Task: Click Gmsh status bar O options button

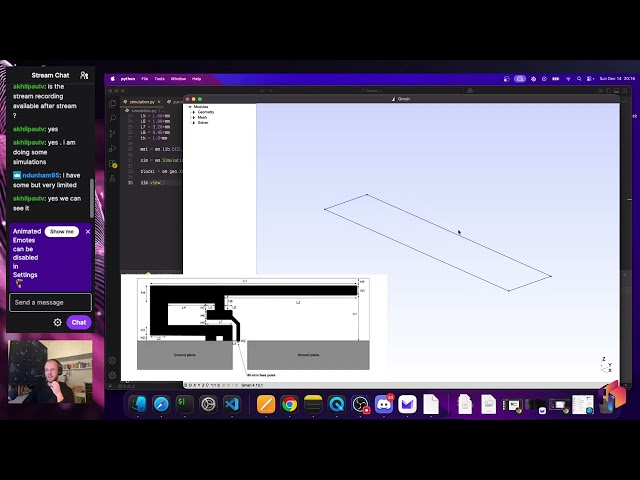Action: click(x=190, y=385)
